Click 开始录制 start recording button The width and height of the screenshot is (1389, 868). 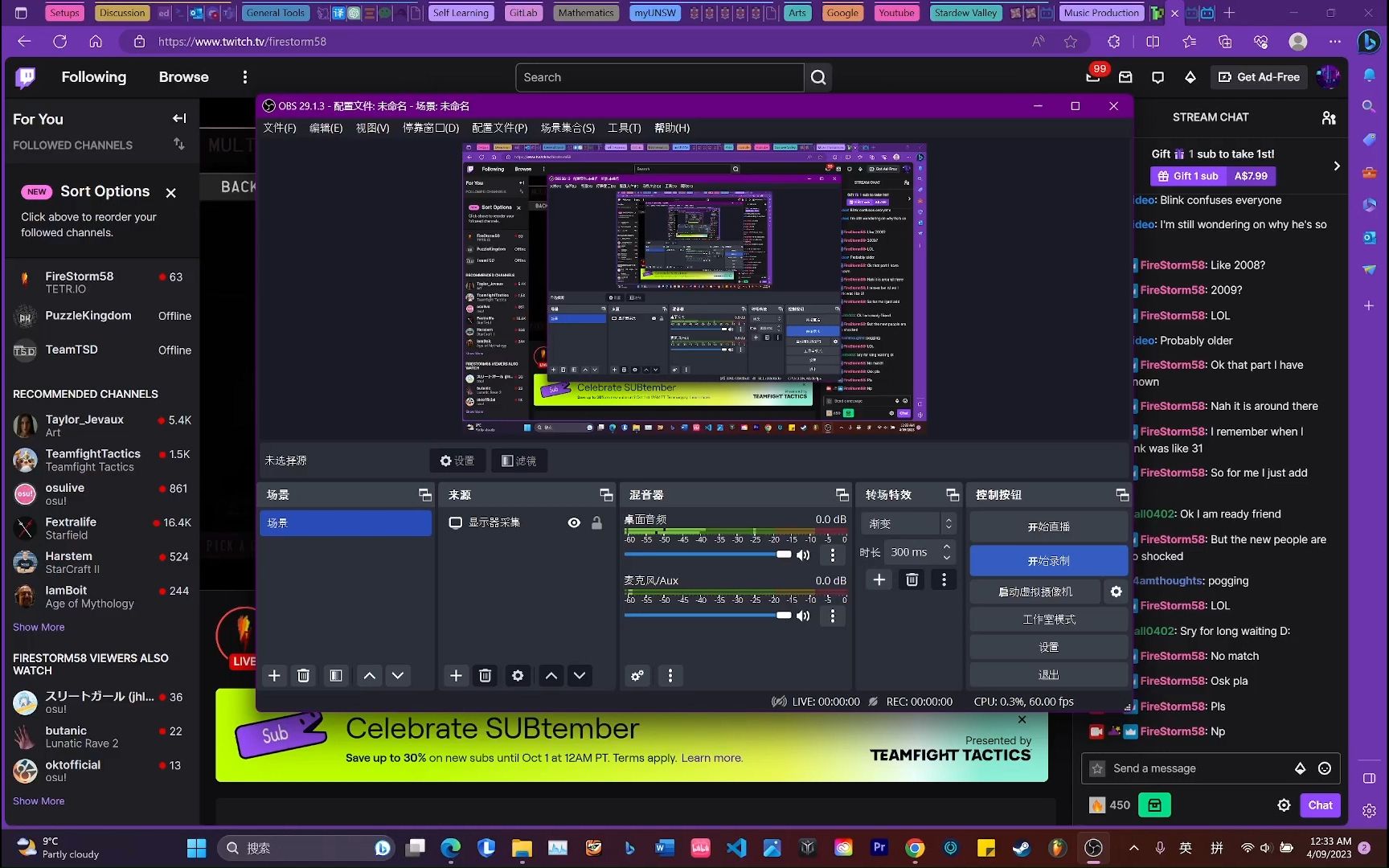coord(1048,561)
